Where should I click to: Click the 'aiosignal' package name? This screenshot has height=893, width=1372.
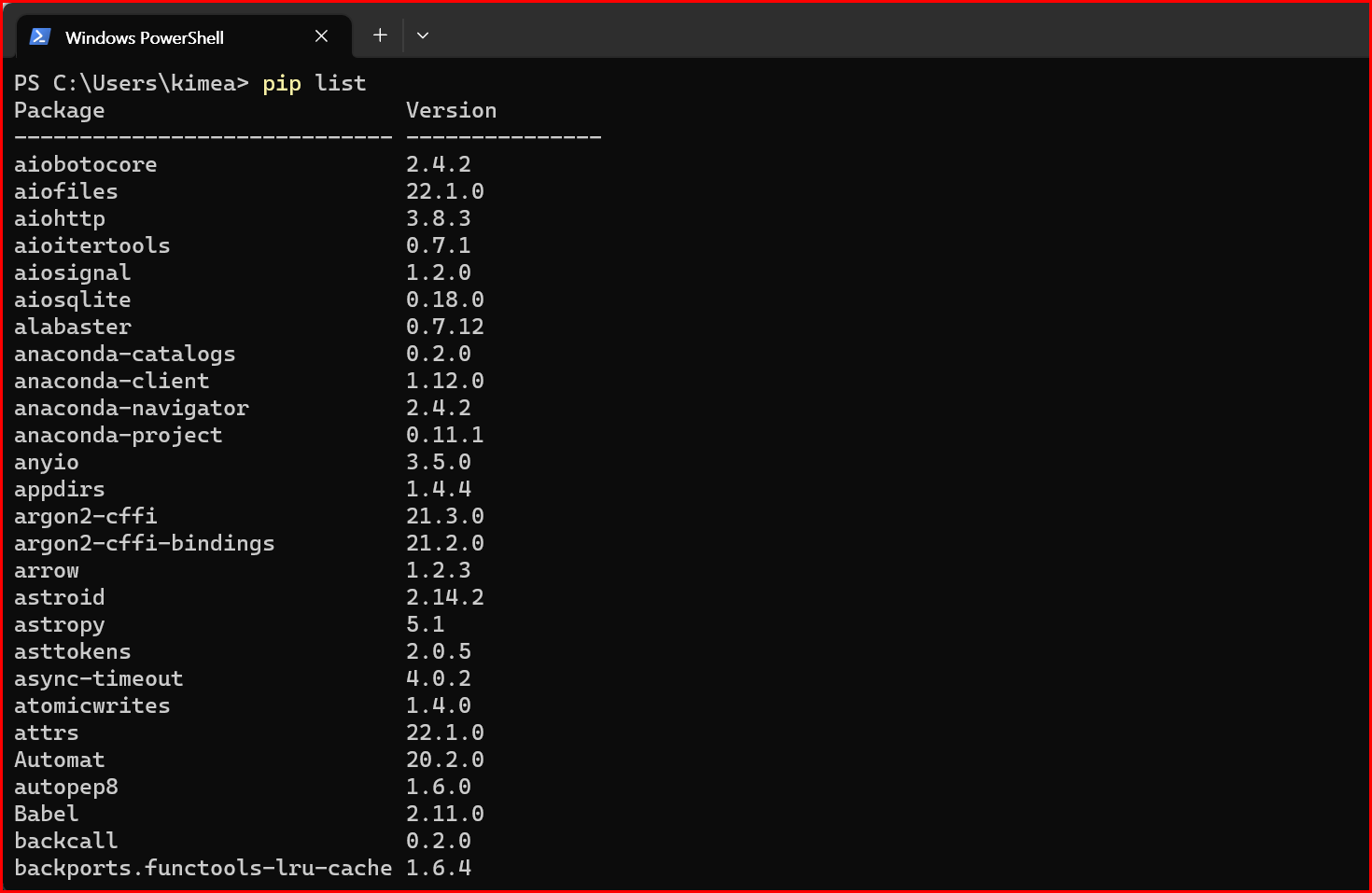(x=72, y=273)
